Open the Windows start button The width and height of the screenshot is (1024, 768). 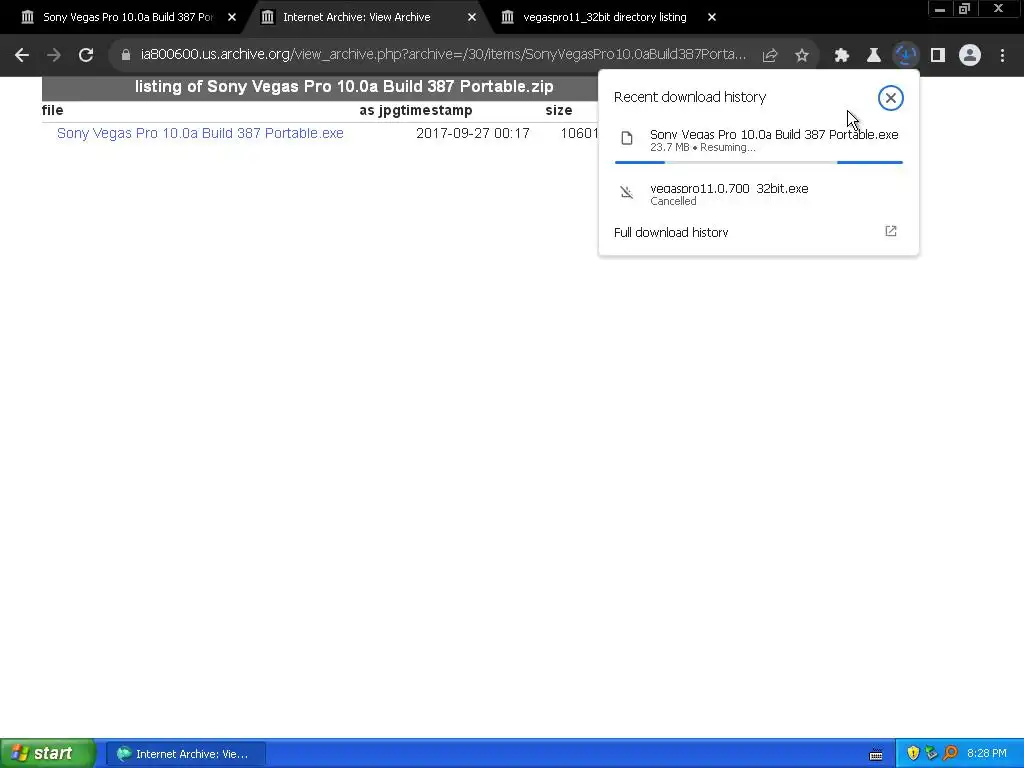tap(48, 753)
